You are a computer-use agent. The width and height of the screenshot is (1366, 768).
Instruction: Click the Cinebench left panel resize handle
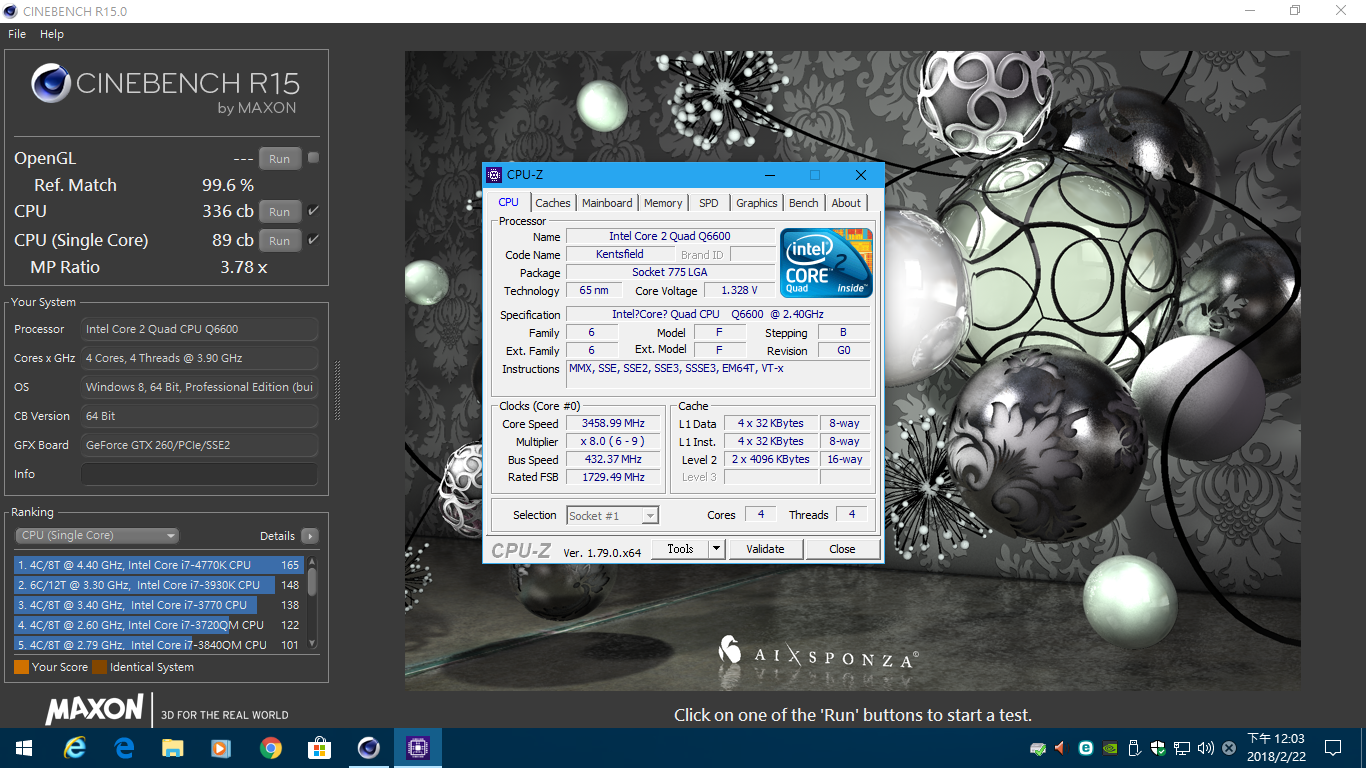pyautogui.click(x=337, y=390)
